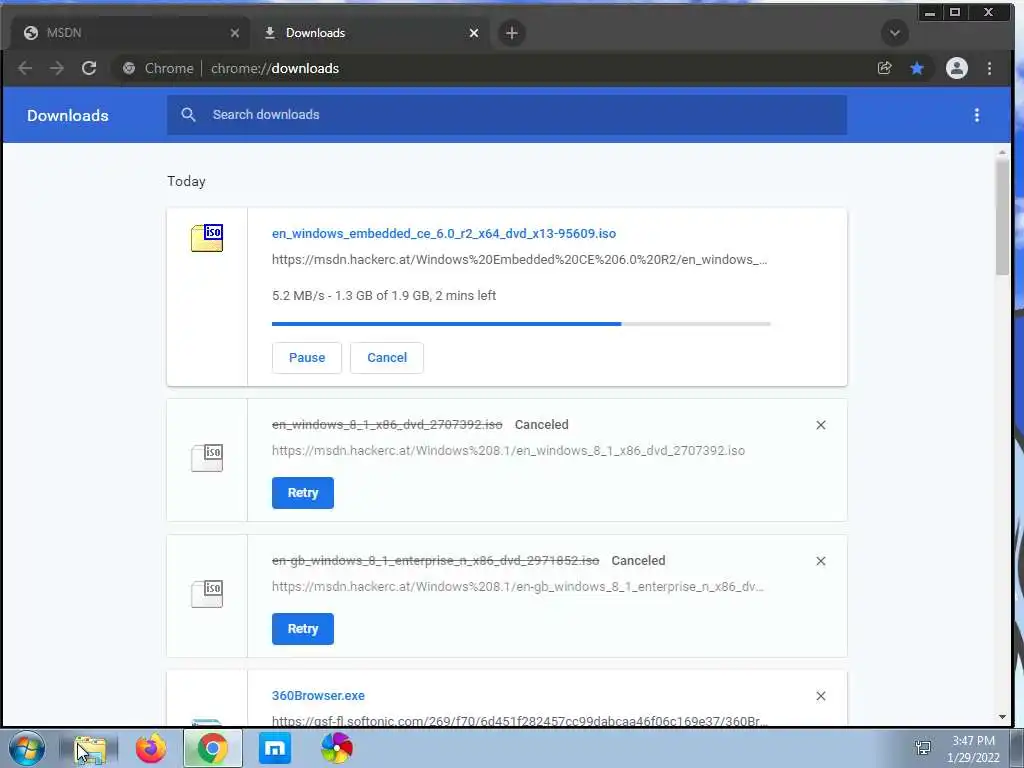Image resolution: width=1024 pixels, height=768 pixels.
Task: Click the greyed ISO icon for en-gb enterprise
Action: [207, 593]
